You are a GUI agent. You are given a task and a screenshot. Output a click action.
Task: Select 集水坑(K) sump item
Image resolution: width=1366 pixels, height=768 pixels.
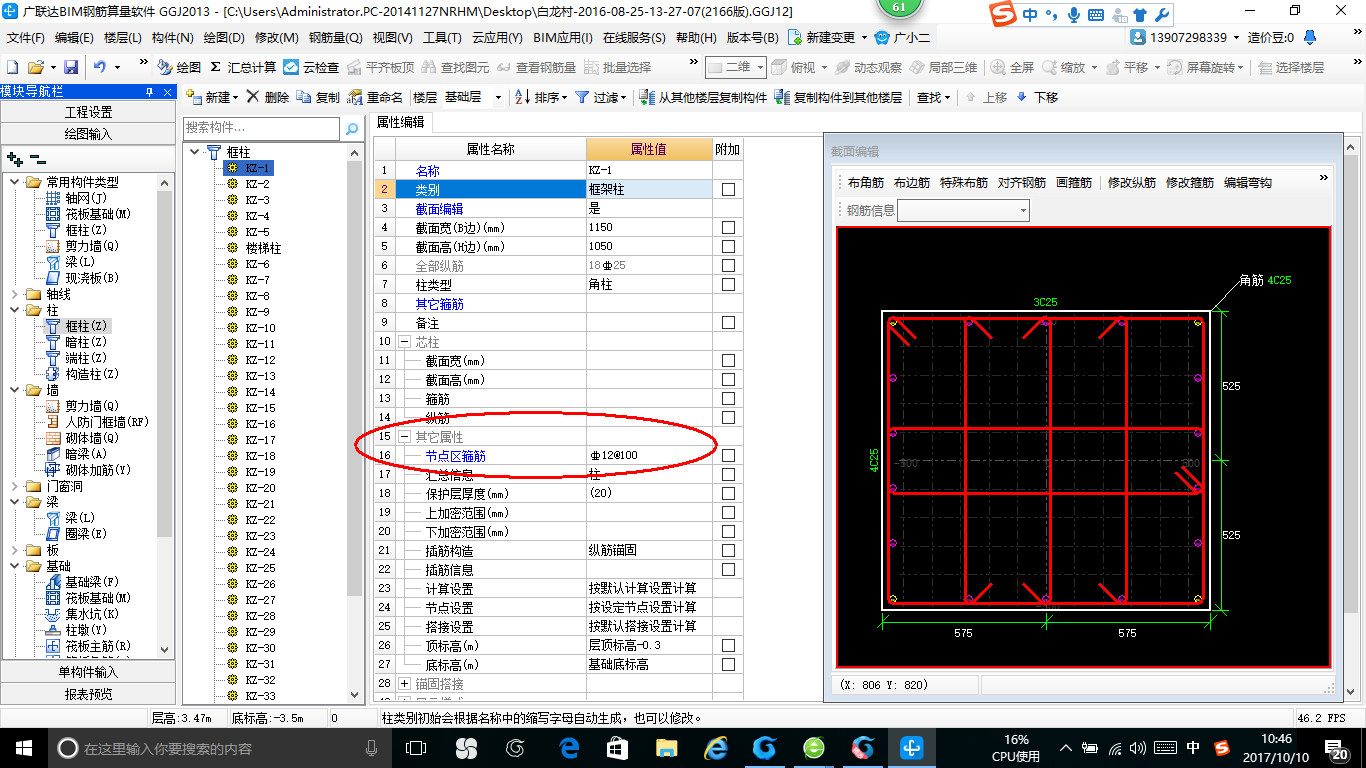[x=82, y=614]
